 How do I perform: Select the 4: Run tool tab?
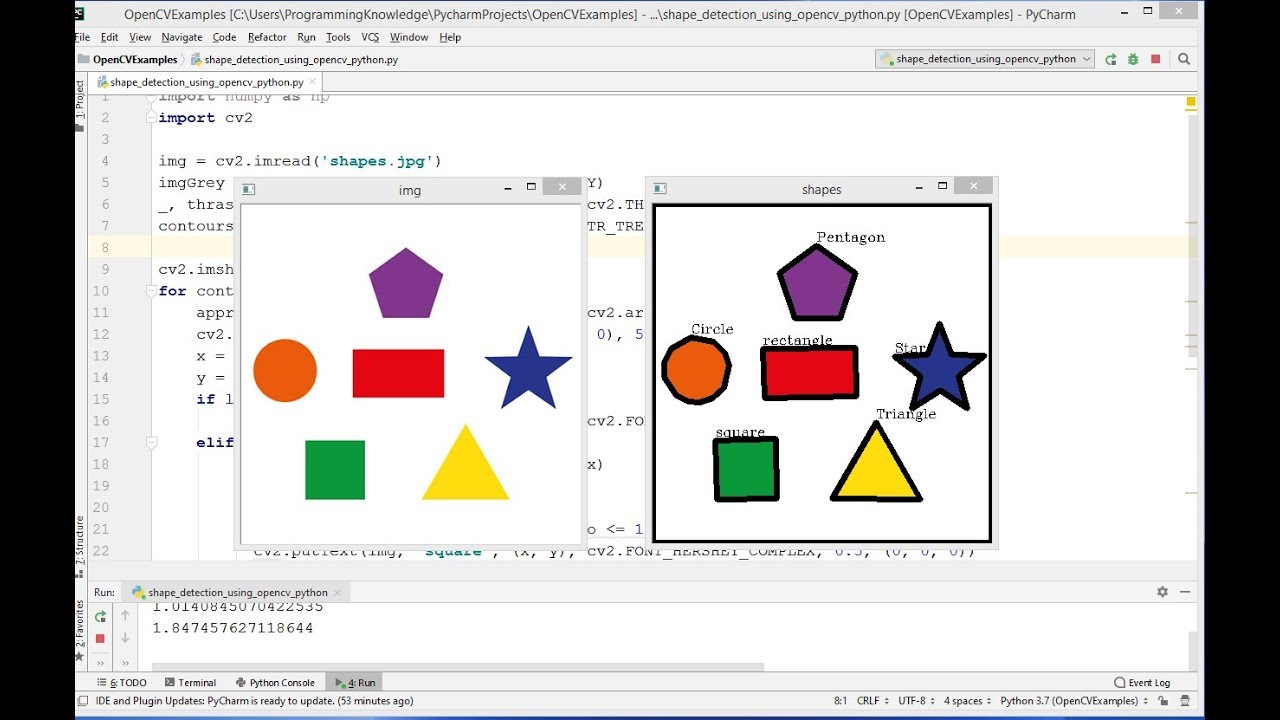click(354, 683)
